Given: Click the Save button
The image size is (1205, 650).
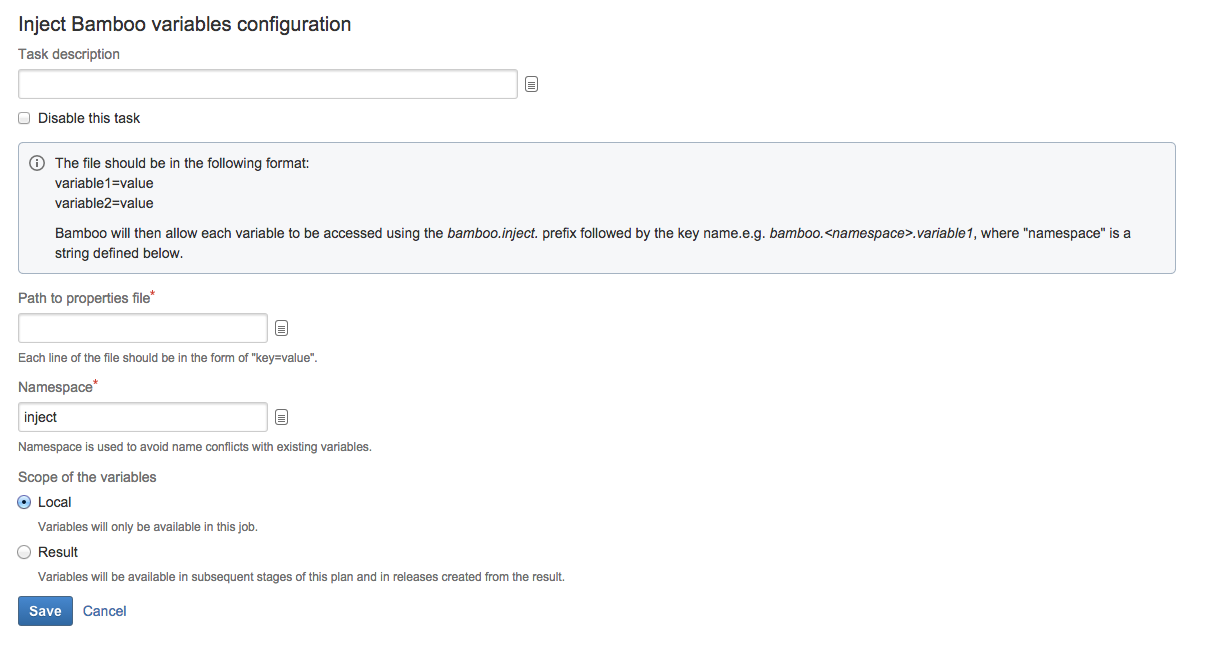Looking at the screenshot, I should point(45,611).
